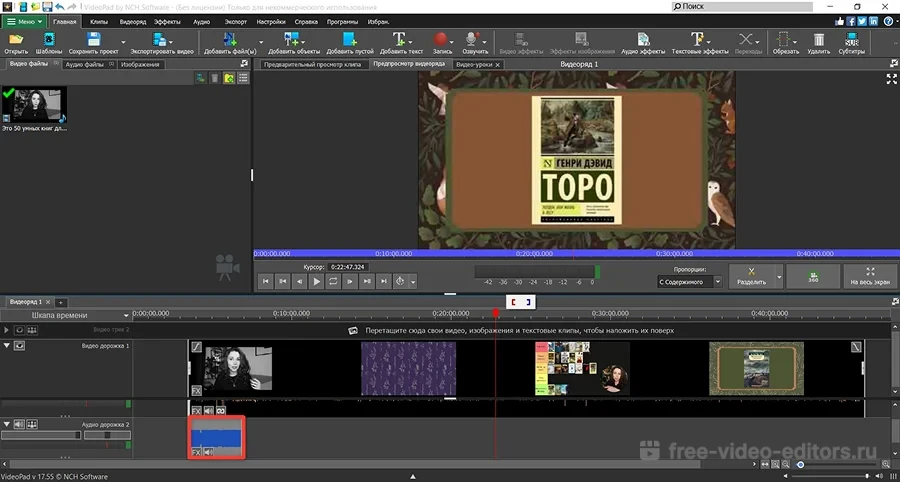Open the Facebook share icon
The image size is (900, 482).
851,21
